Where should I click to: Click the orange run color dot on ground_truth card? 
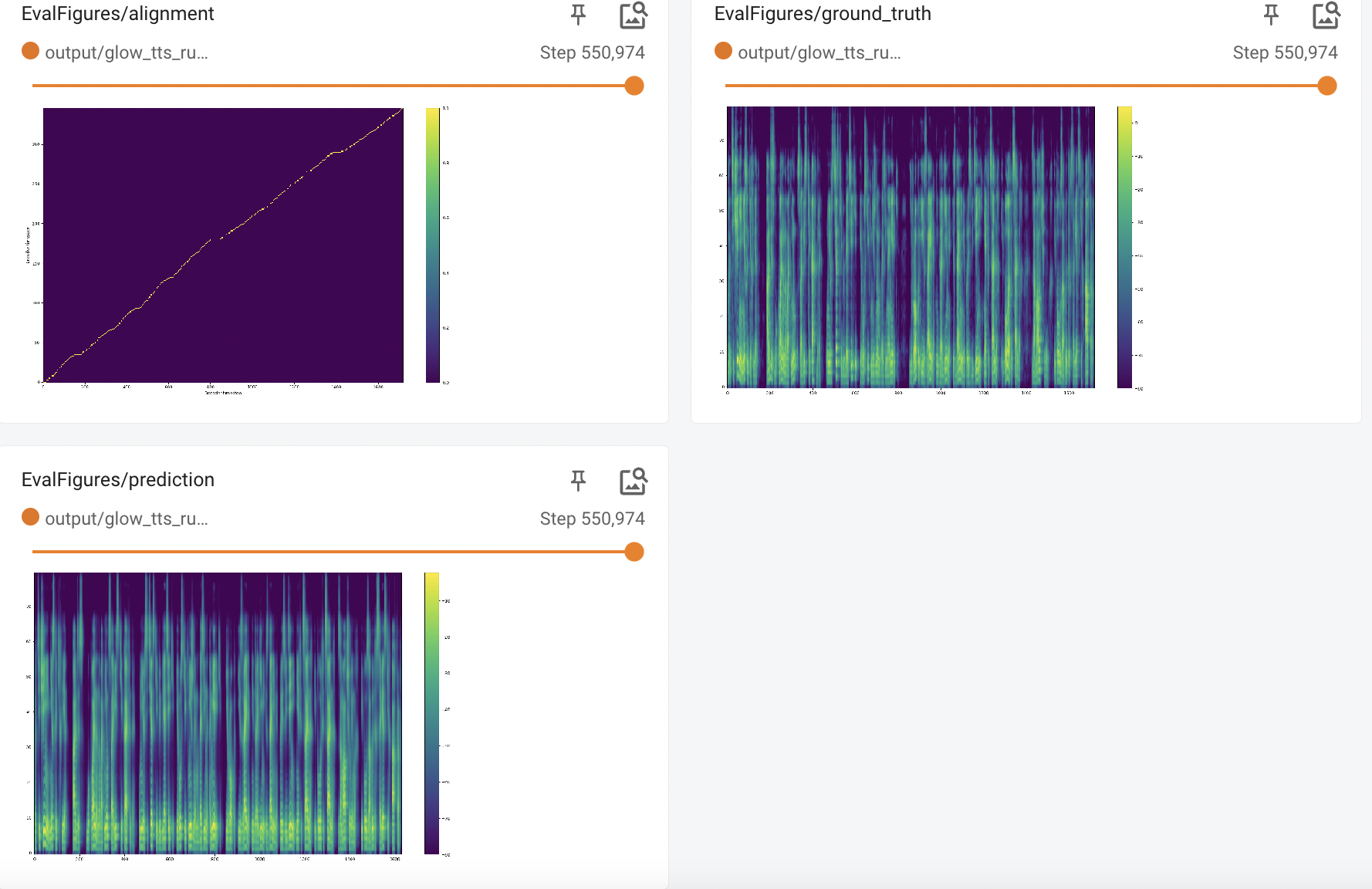tap(723, 51)
